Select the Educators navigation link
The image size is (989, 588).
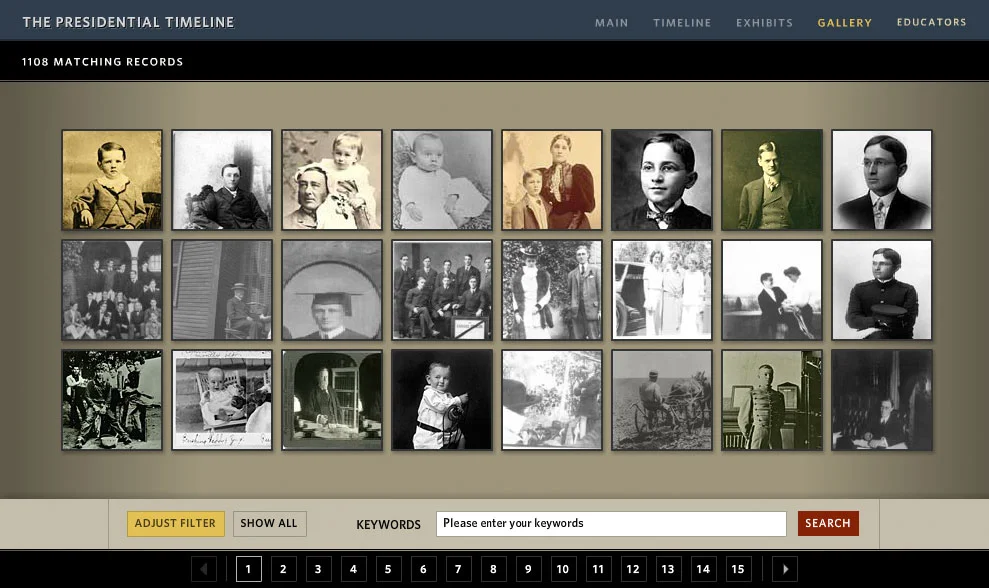tap(931, 22)
